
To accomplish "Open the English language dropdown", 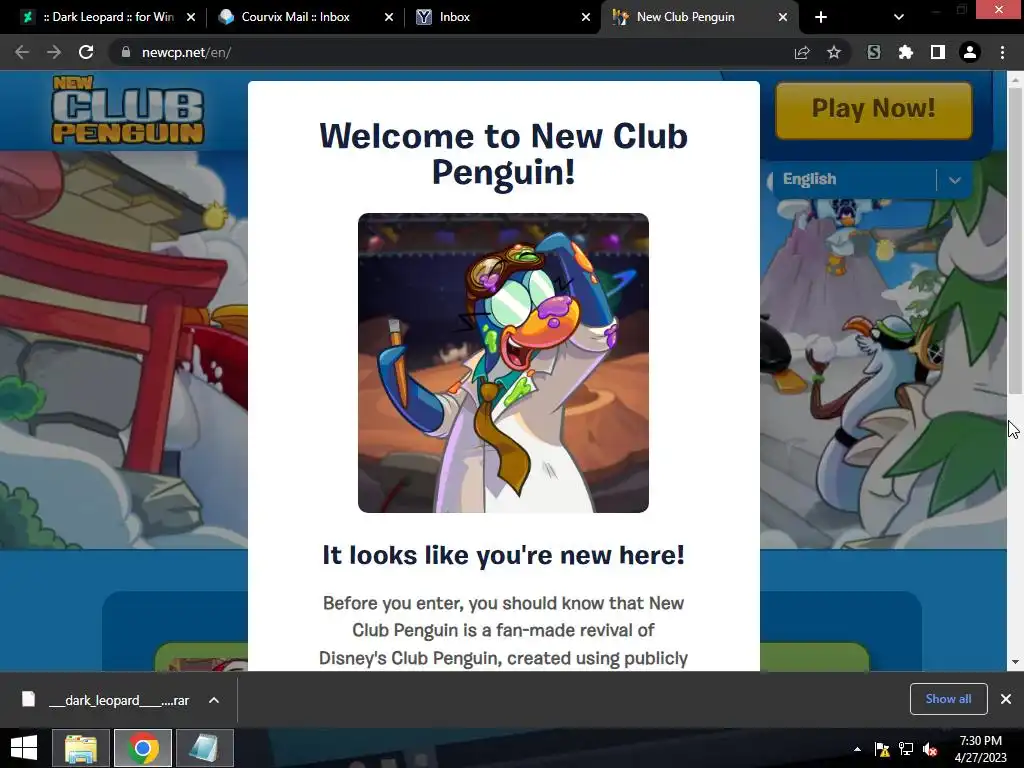I will [x=871, y=179].
